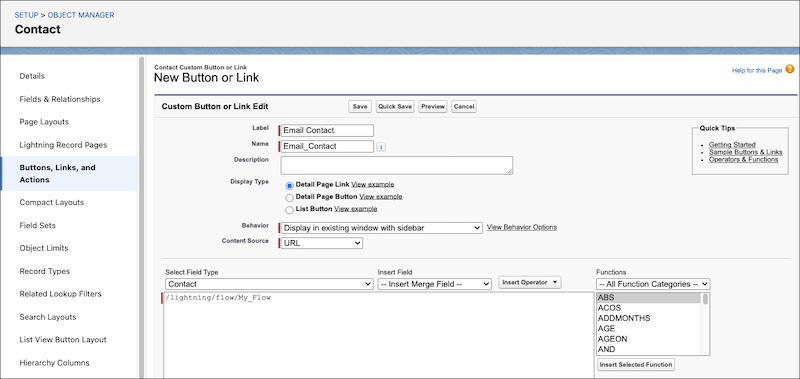Open Compact Layouts section

pyautogui.click(x=52, y=203)
